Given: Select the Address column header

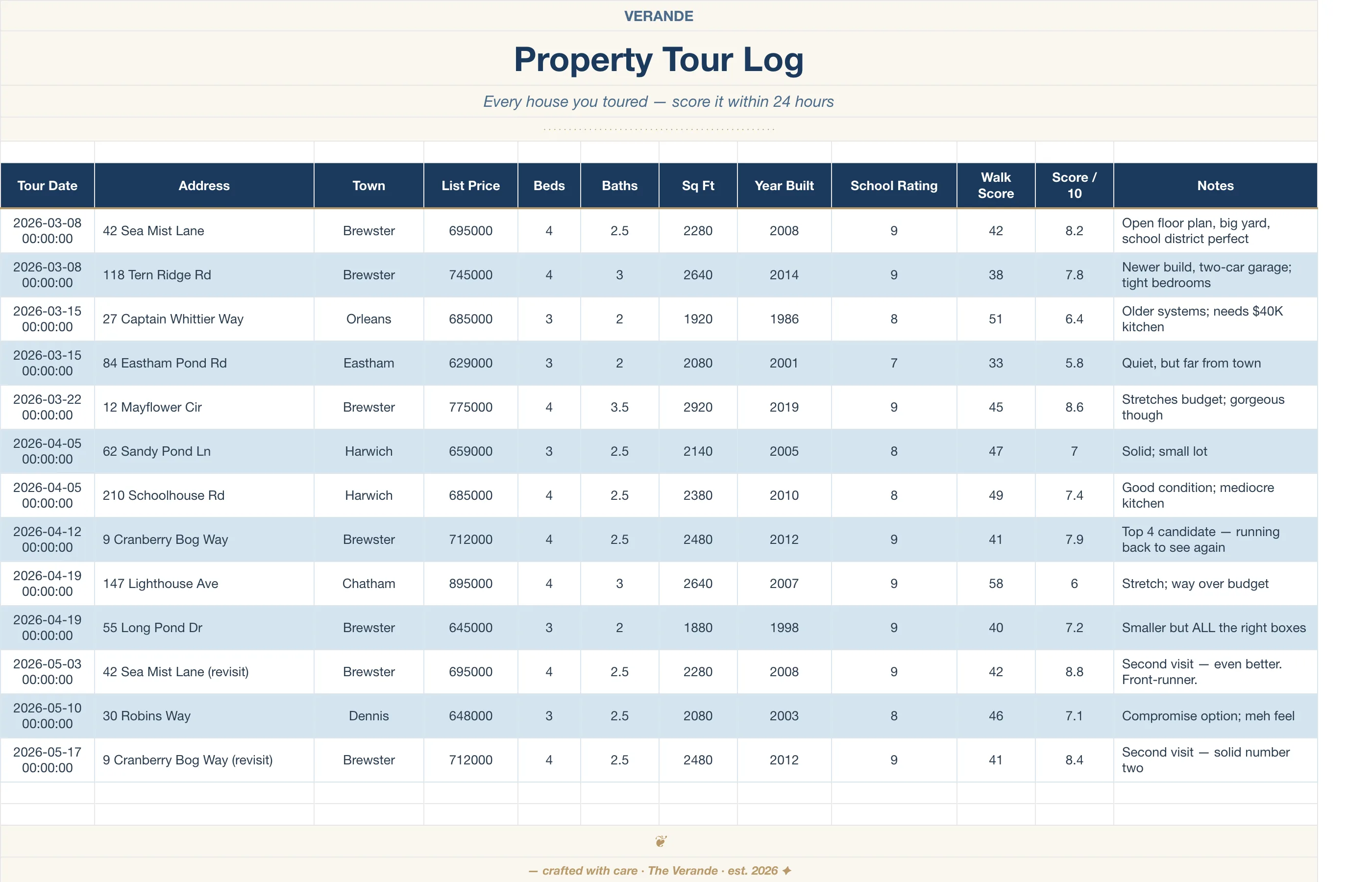Looking at the screenshot, I should pyautogui.click(x=204, y=186).
